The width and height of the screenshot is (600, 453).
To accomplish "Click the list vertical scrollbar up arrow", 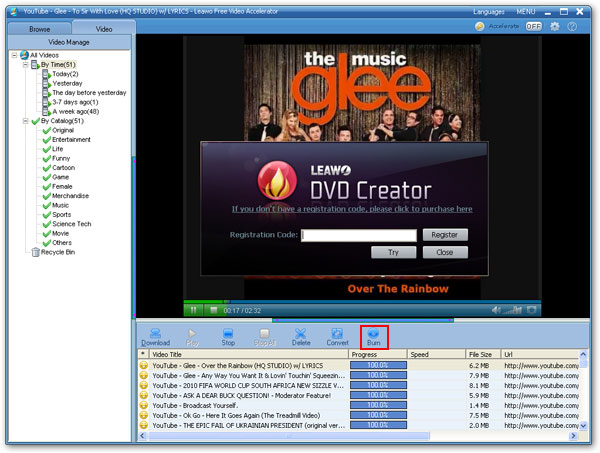I will pos(583,354).
